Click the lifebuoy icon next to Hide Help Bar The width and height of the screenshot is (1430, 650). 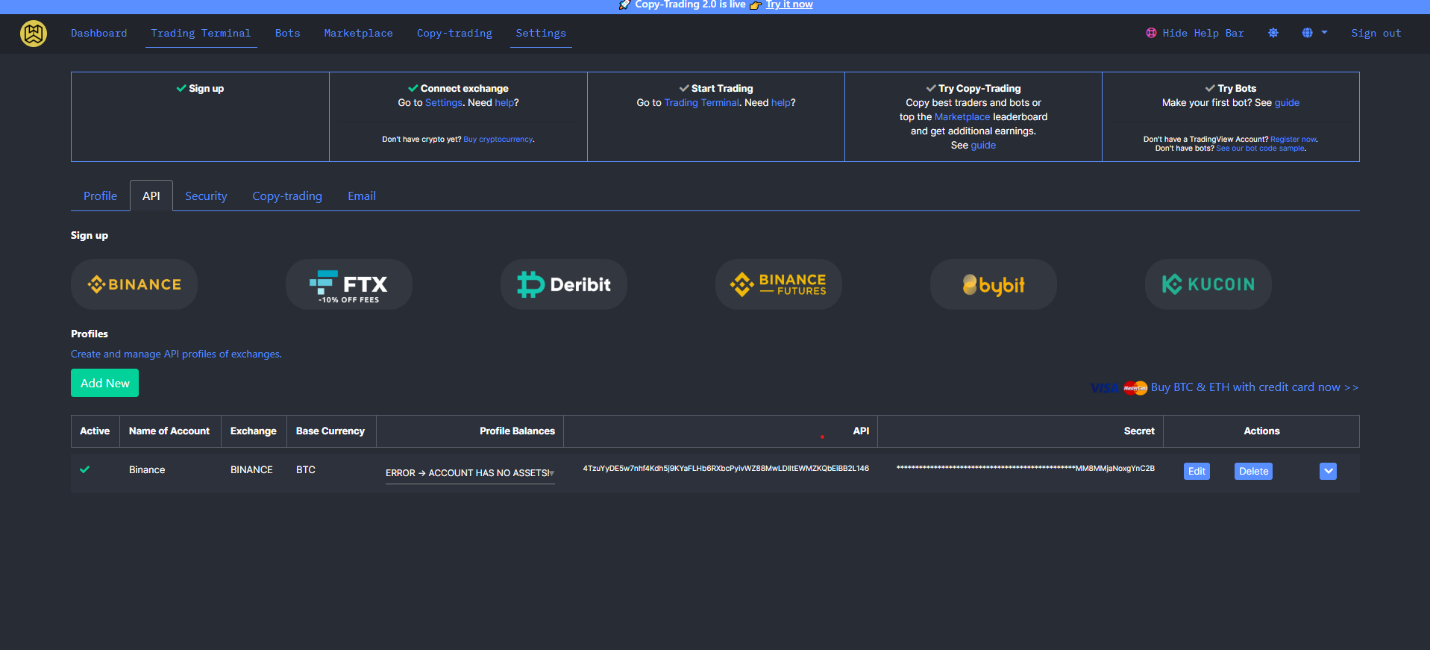[x=1151, y=33]
